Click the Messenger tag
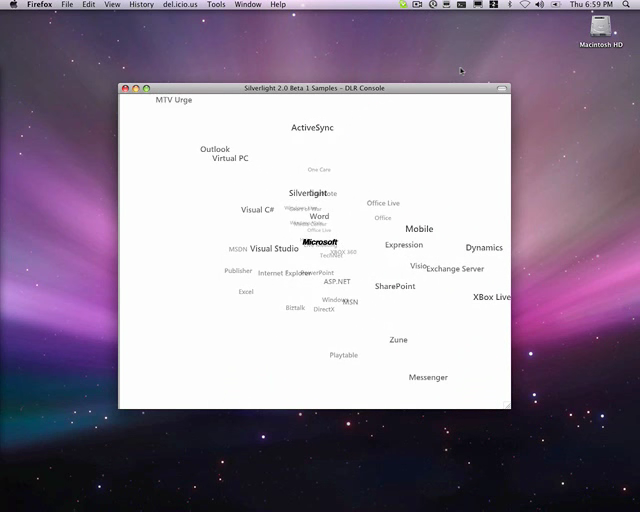This screenshot has width=640, height=512. coord(428,378)
